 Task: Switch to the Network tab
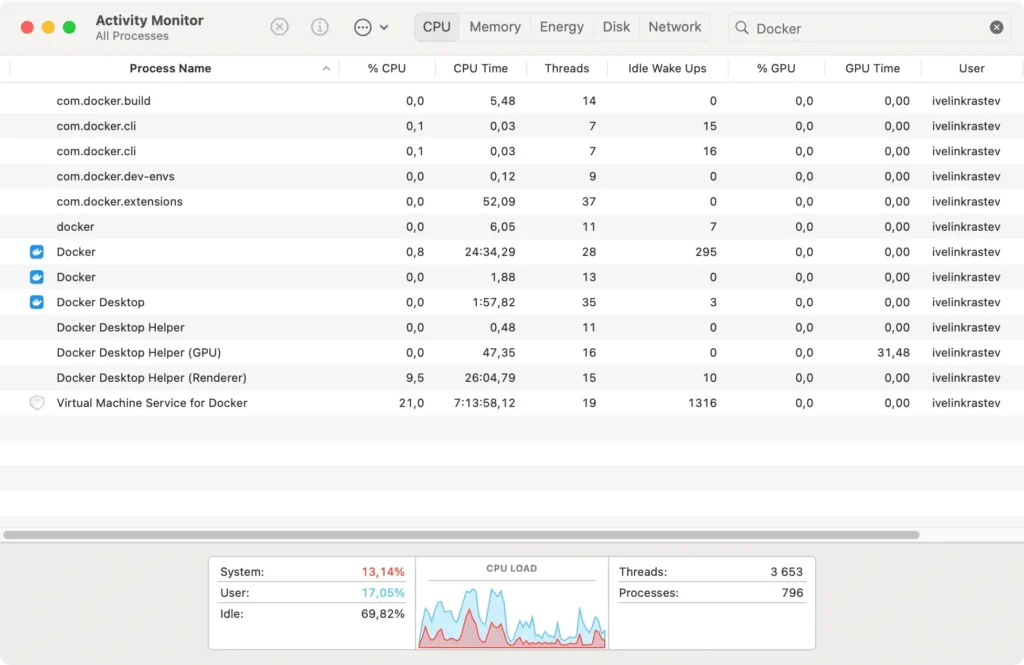675,27
